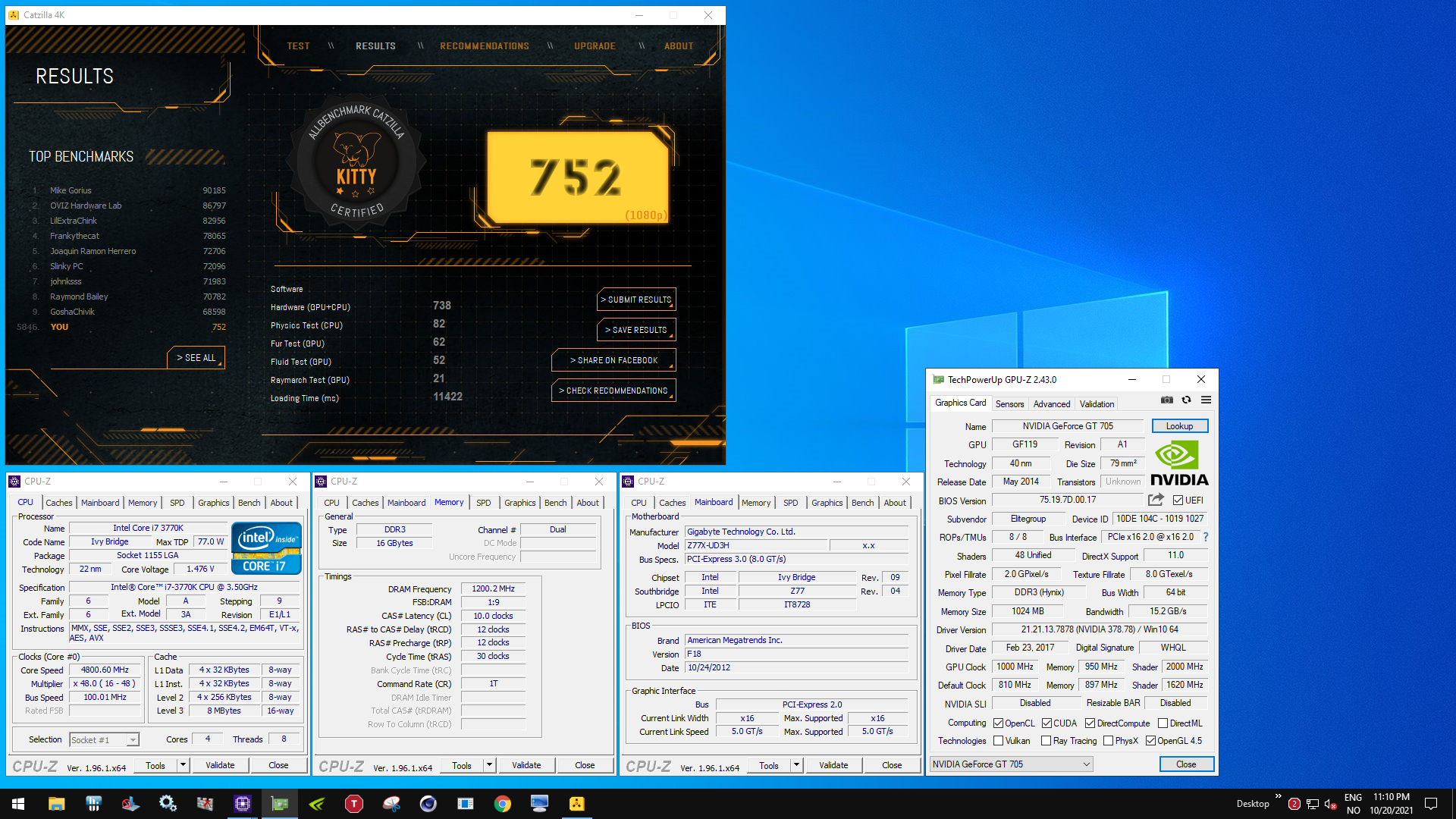1456x819 pixels.
Task: Show hidden taskbar toolbar items chevron
Action: click(1278, 796)
